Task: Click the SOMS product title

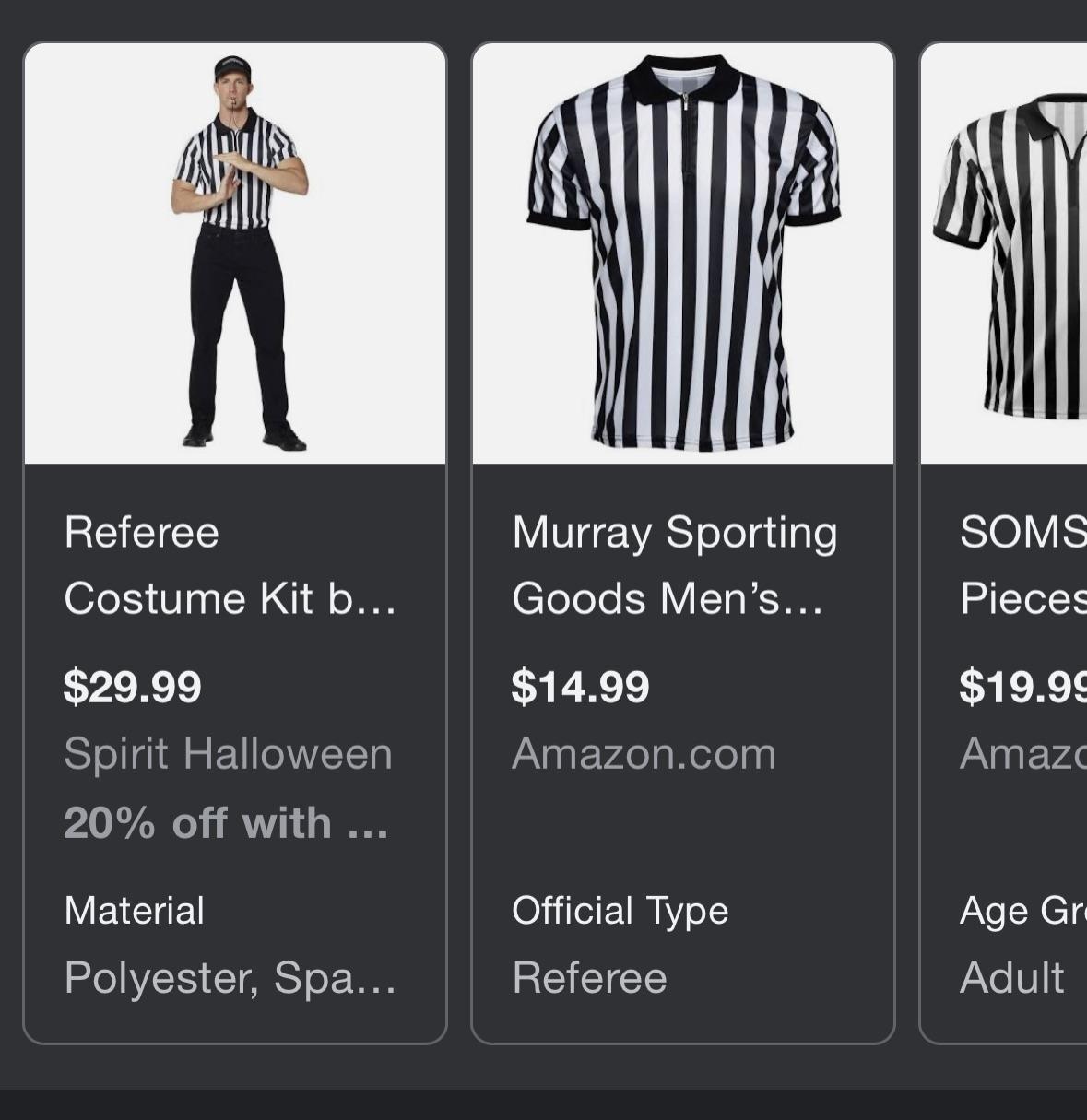Action: [x=1023, y=565]
